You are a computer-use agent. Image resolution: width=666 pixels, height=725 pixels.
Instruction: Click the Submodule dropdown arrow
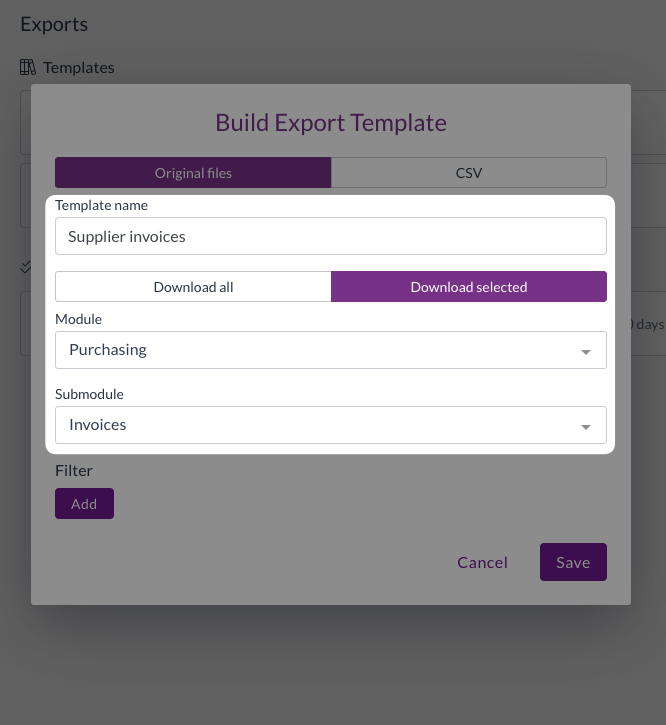point(585,427)
